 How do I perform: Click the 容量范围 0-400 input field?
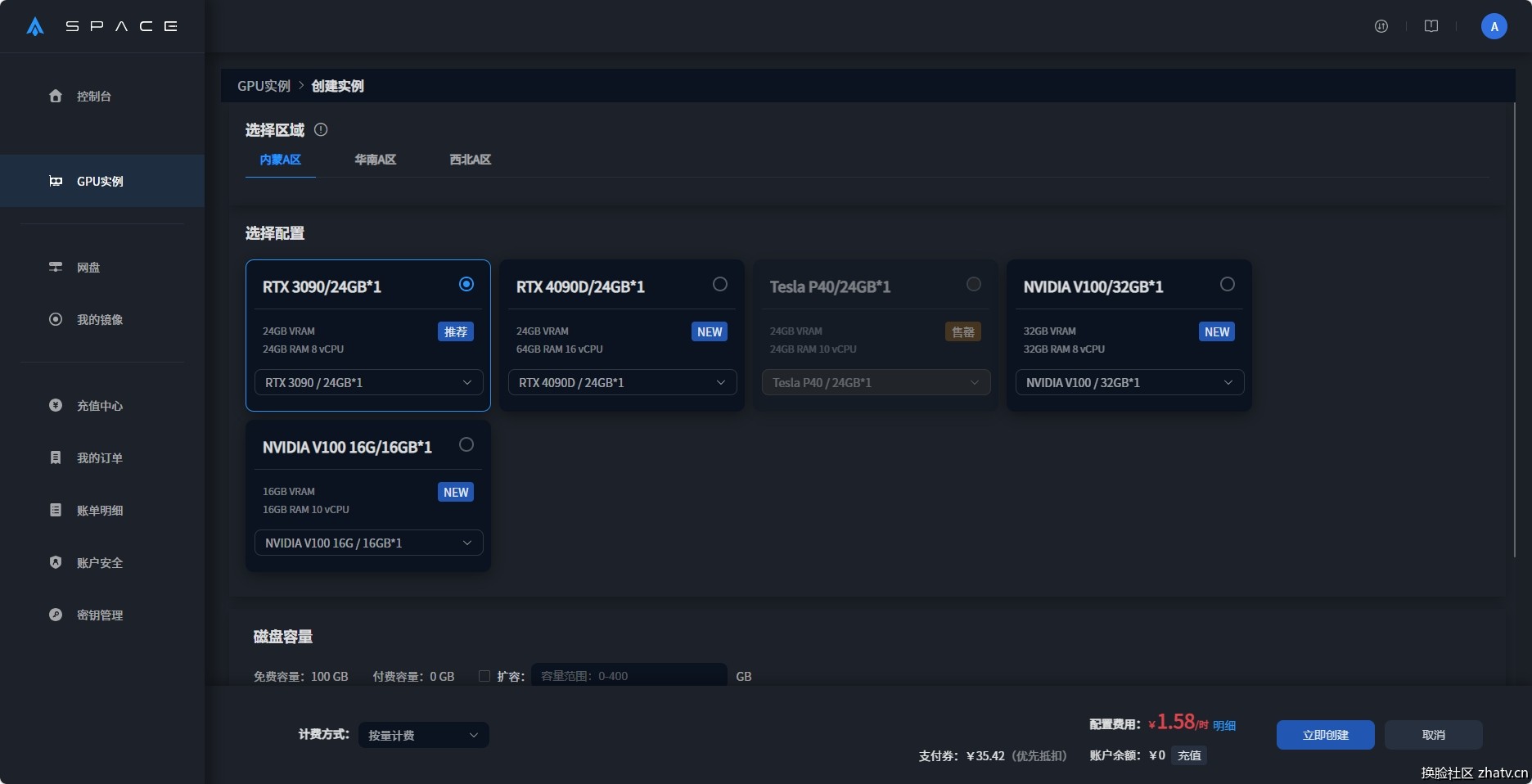pyautogui.click(x=629, y=674)
